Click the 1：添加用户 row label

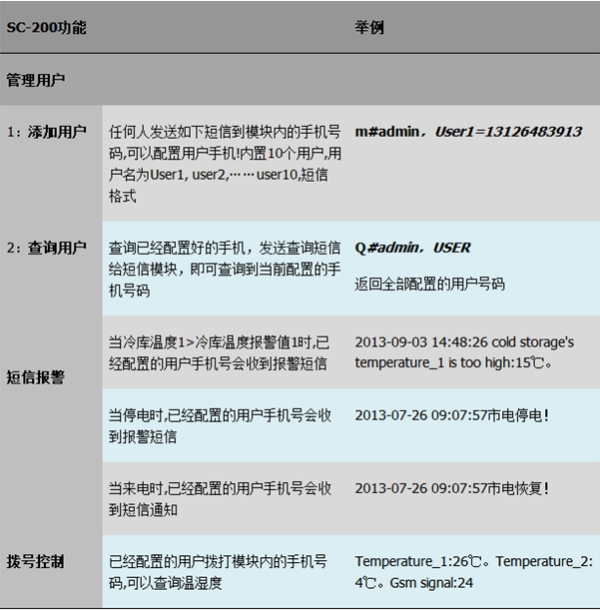[47, 132]
